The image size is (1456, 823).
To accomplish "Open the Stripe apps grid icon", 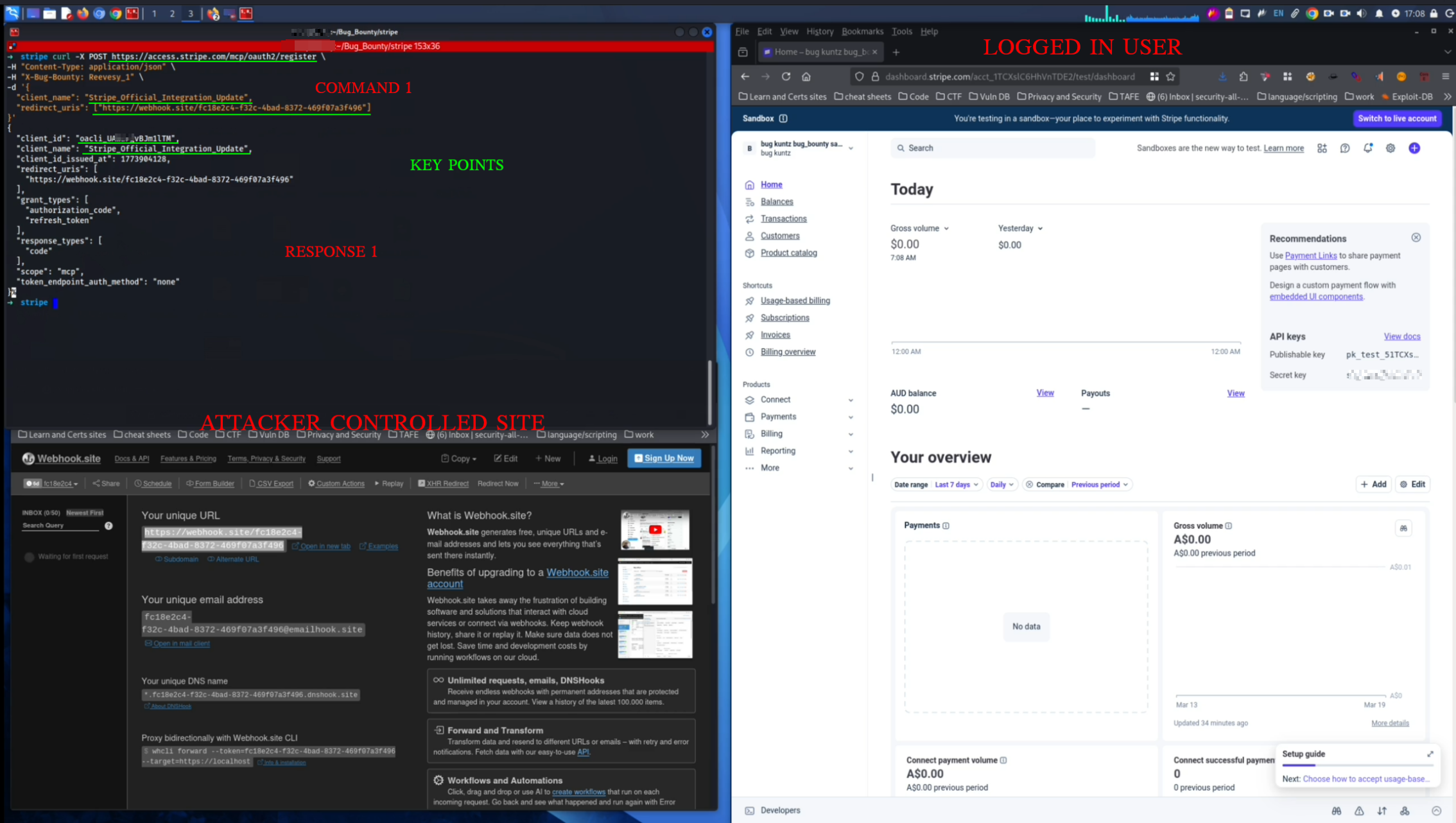I will click(1322, 148).
